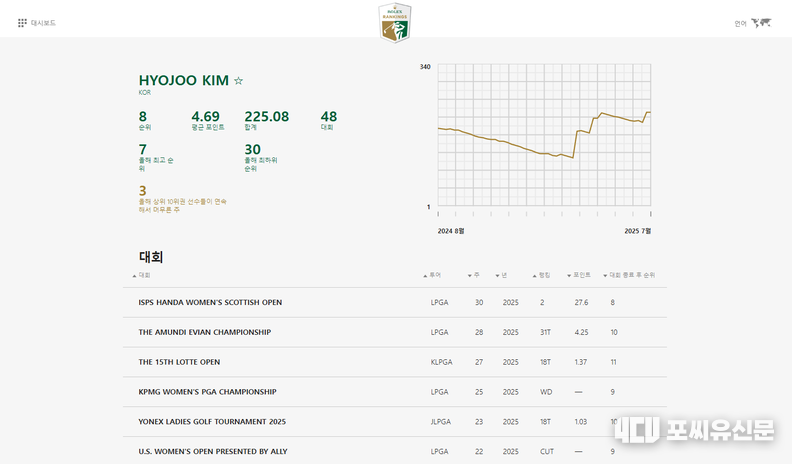
Task: Open KPMG Women's PGA Championship row
Action: 395,392
